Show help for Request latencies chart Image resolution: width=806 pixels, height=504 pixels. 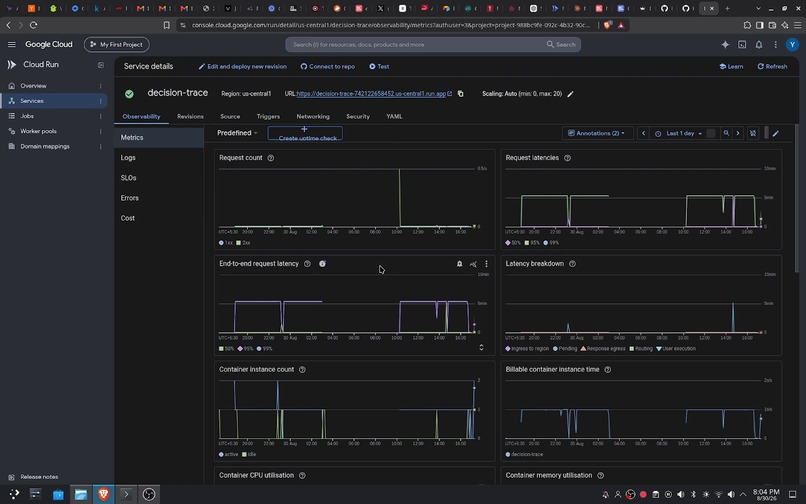pyautogui.click(x=567, y=158)
